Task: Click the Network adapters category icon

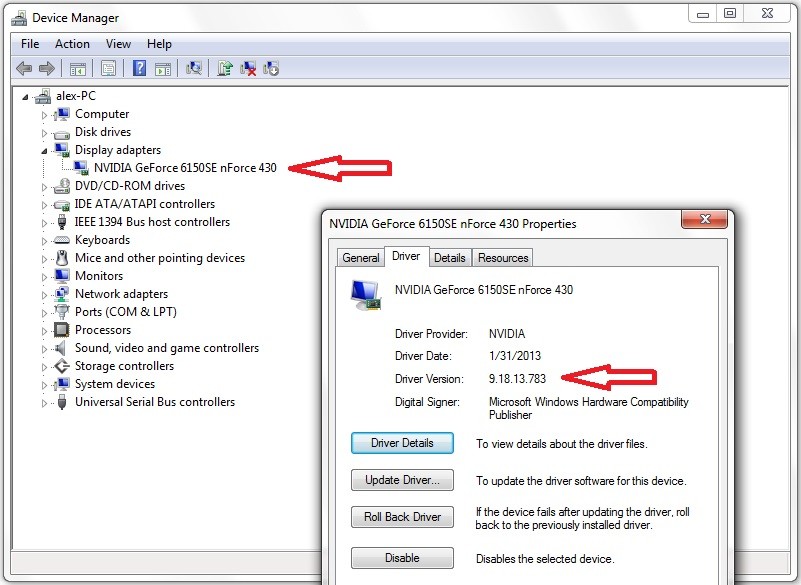Action: 62,294
